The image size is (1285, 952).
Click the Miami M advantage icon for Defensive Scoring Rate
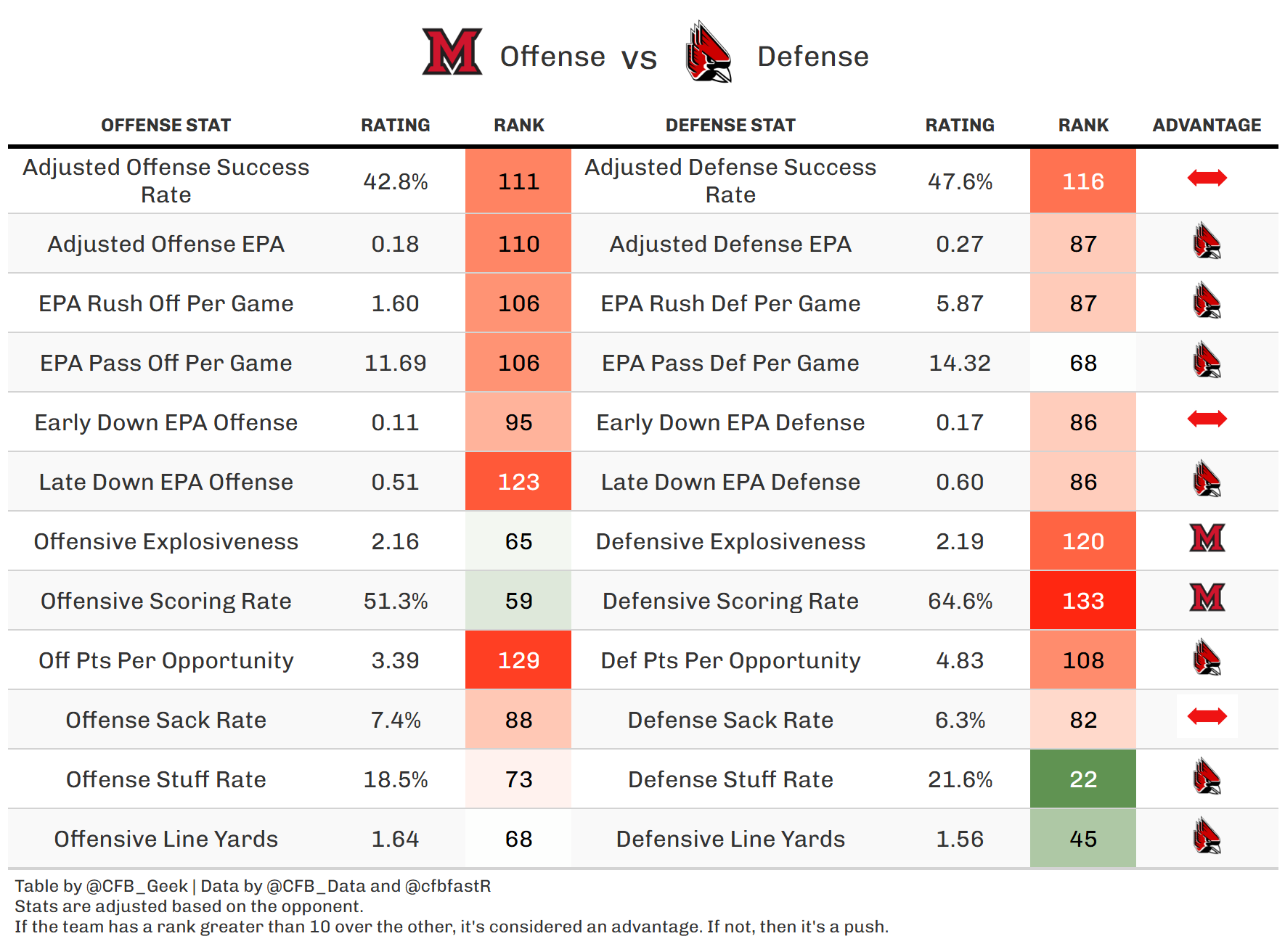pyautogui.click(x=1207, y=598)
